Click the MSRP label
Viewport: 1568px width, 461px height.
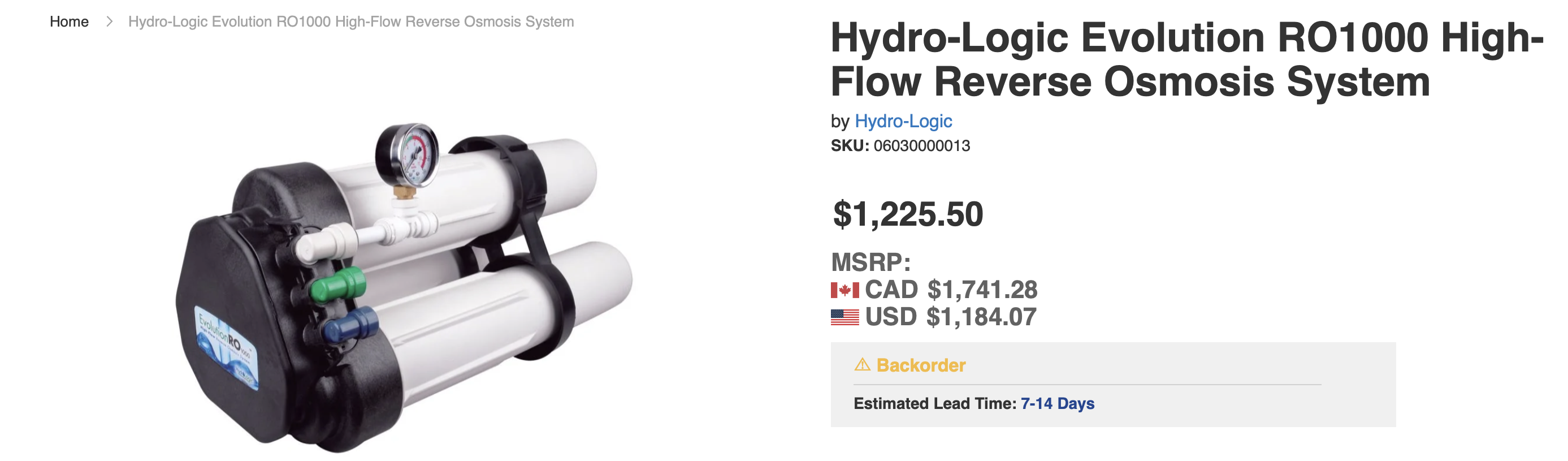pos(870,262)
